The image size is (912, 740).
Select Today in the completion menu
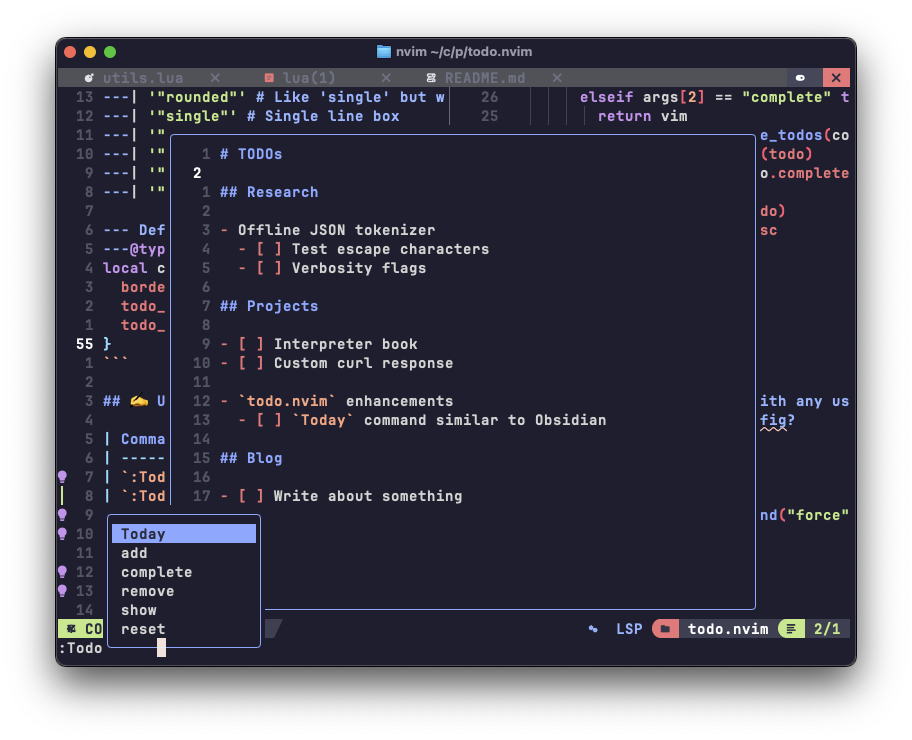184,533
